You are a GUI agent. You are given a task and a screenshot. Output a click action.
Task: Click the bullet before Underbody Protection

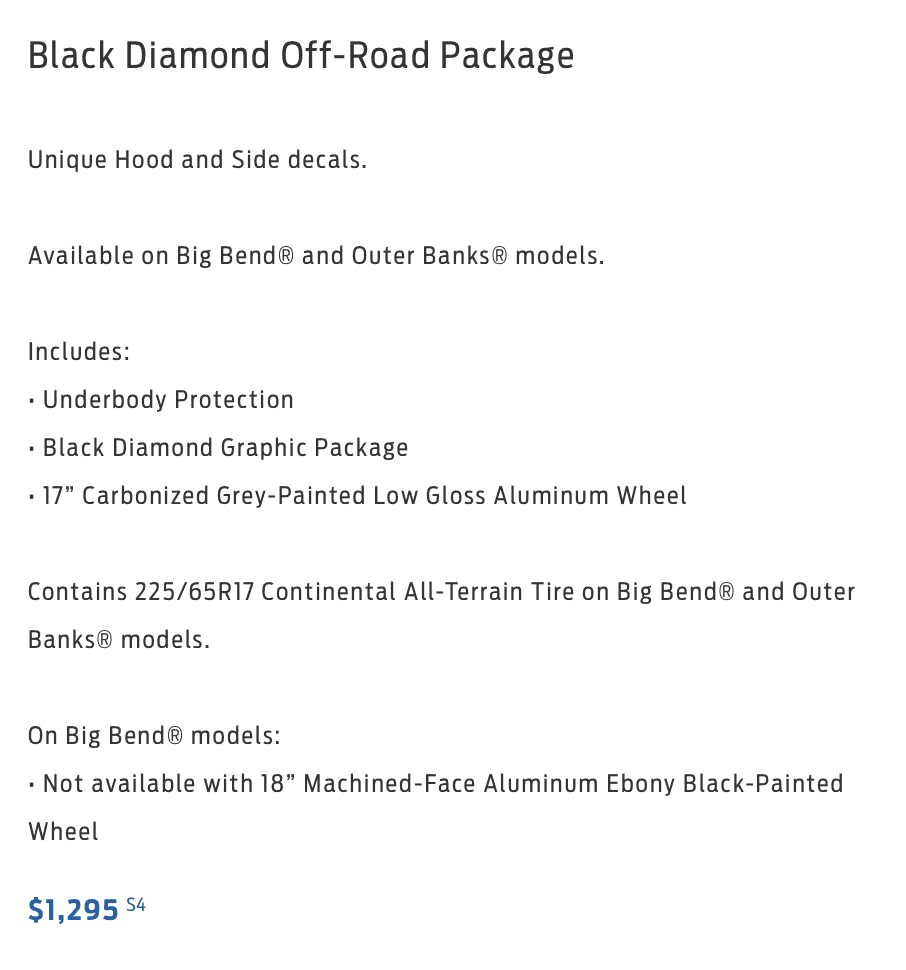coord(33,401)
